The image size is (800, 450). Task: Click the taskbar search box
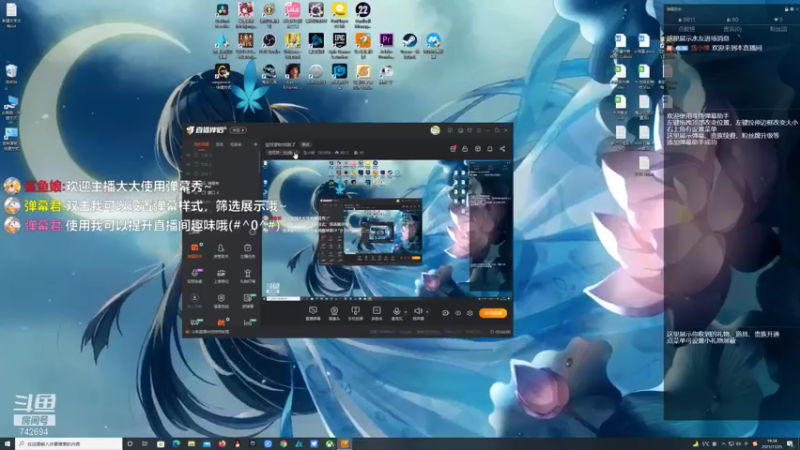point(69,444)
